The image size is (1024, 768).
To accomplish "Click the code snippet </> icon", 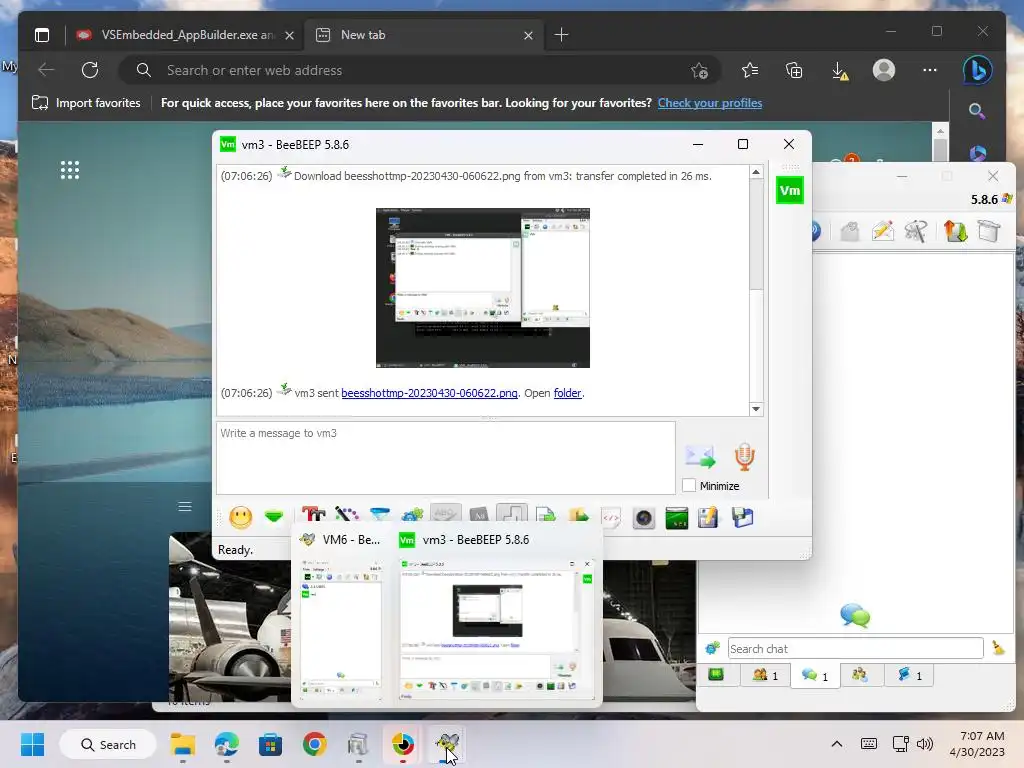I will coord(611,518).
